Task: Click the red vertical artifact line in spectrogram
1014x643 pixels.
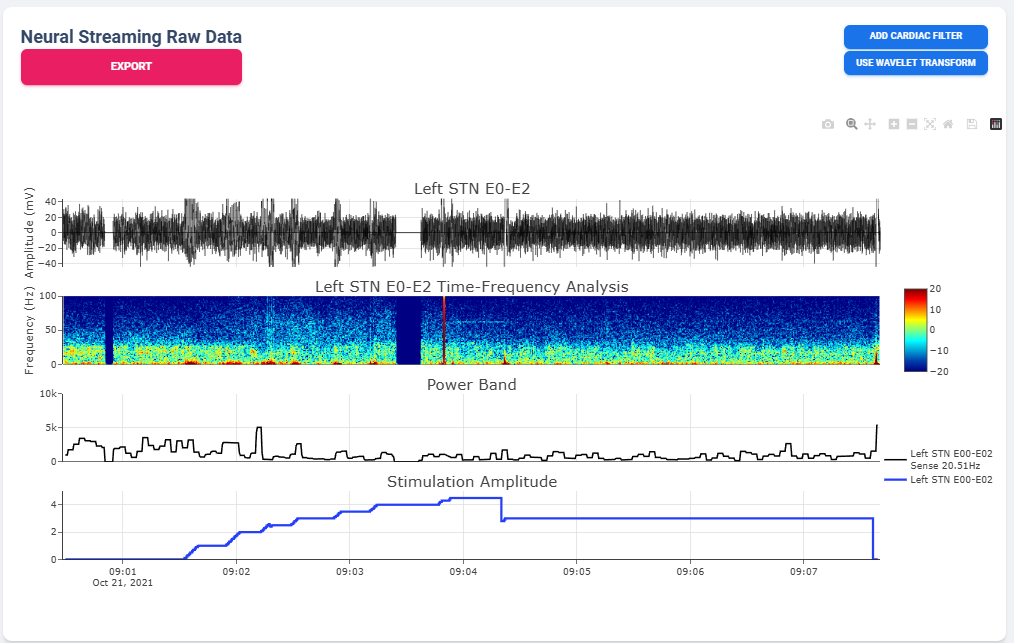Action: 443,330
